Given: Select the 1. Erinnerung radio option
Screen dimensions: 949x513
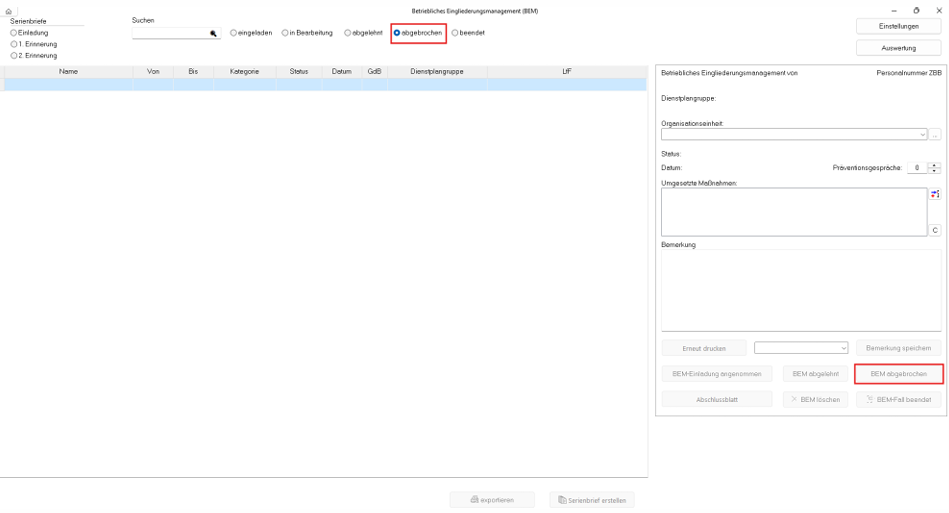Looking at the screenshot, I should (34, 44).
